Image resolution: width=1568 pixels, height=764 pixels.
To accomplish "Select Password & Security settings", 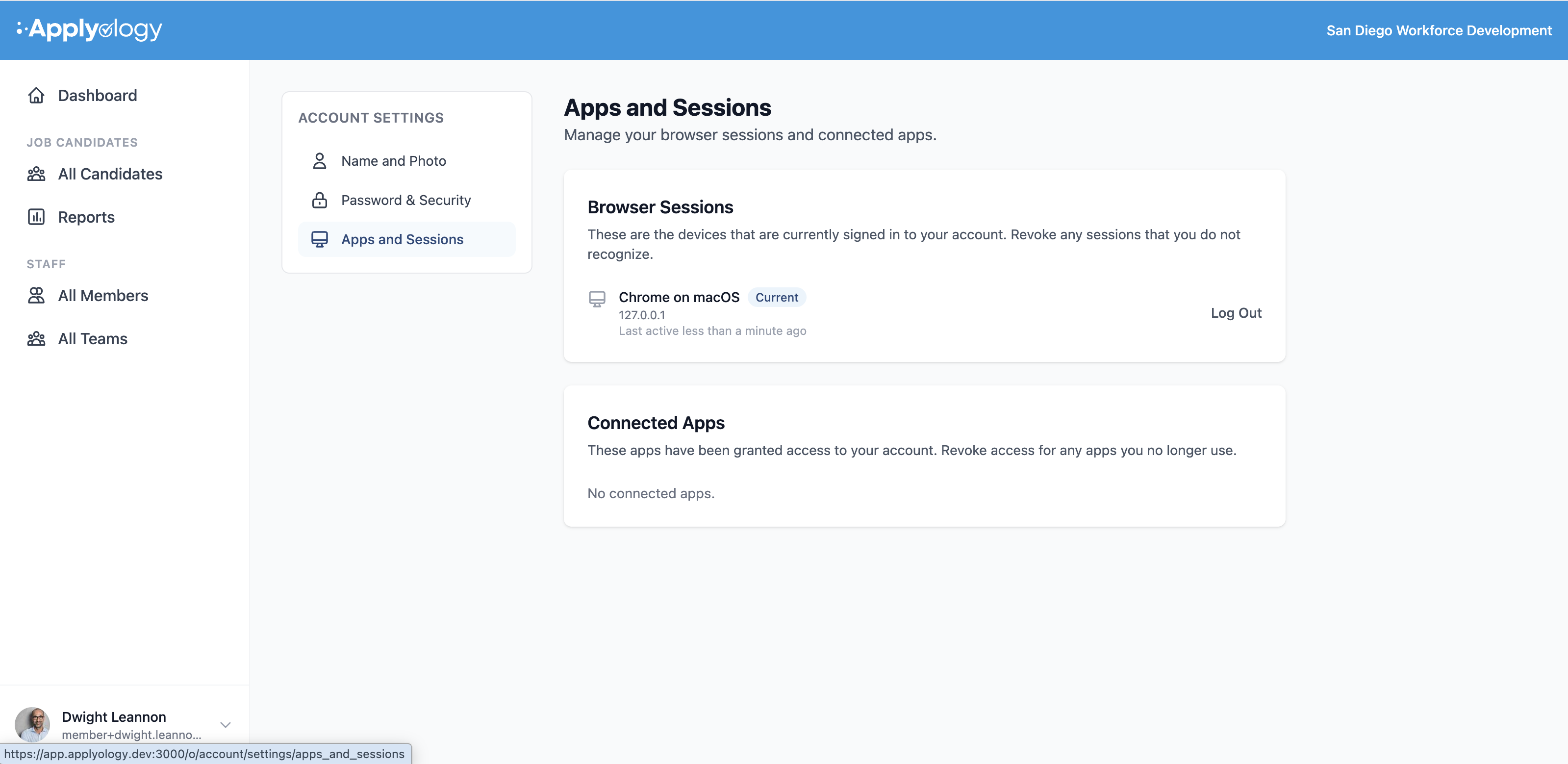I will point(406,200).
